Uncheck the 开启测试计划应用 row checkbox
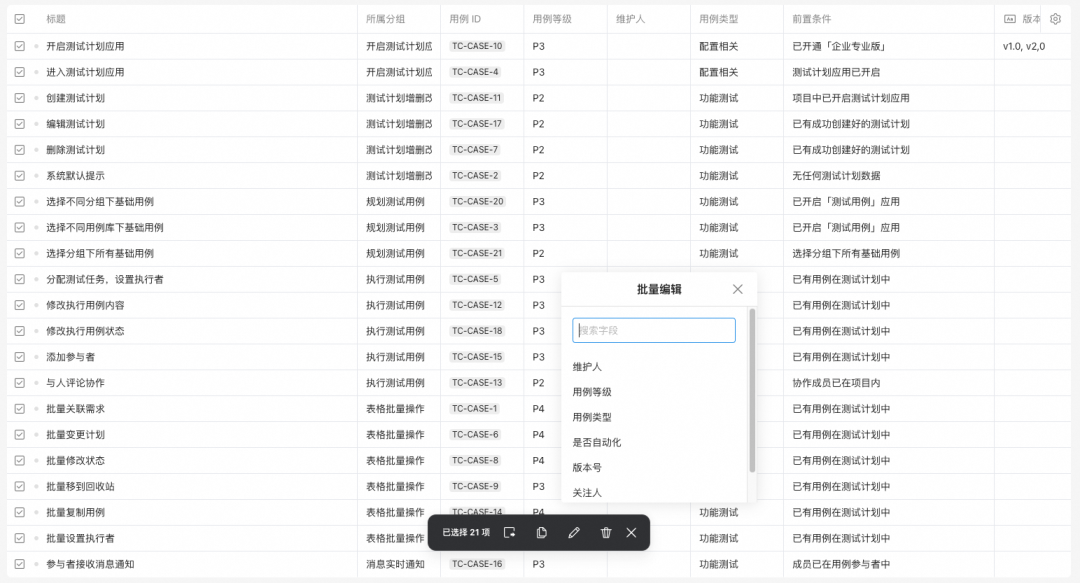The height and width of the screenshot is (583, 1080). [20, 46]
